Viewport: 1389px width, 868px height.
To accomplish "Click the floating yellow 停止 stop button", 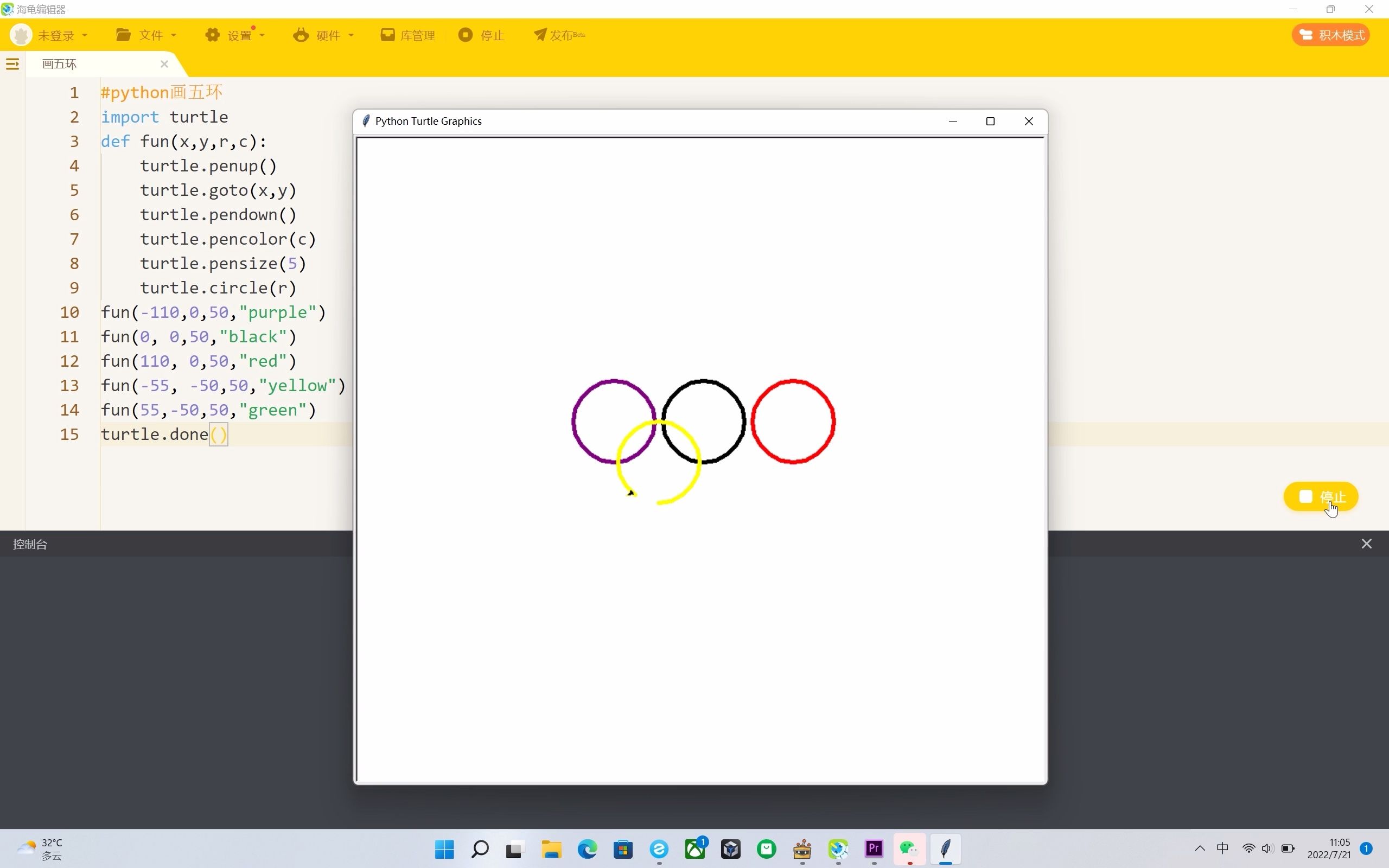I will (1321, 496).
